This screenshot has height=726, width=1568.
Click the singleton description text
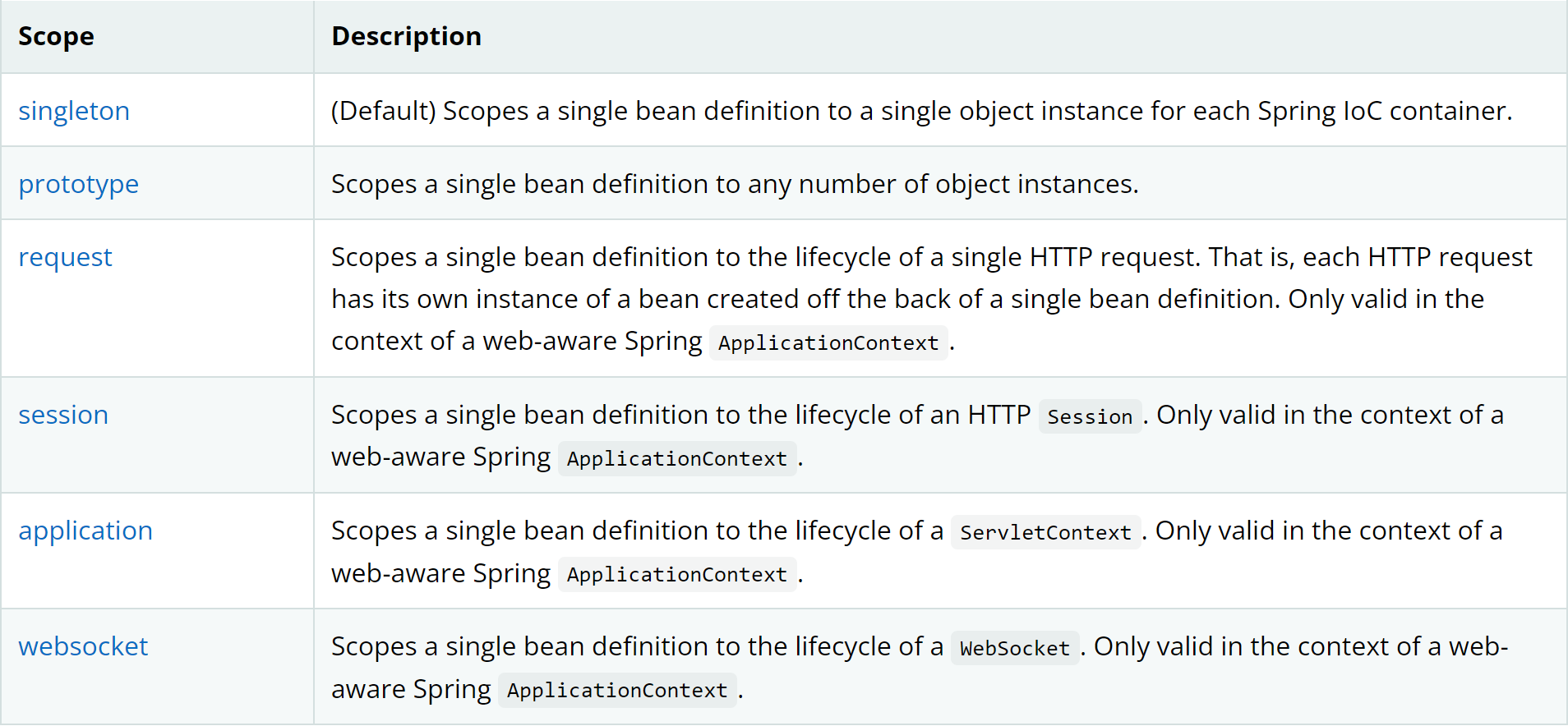point(920,111)
